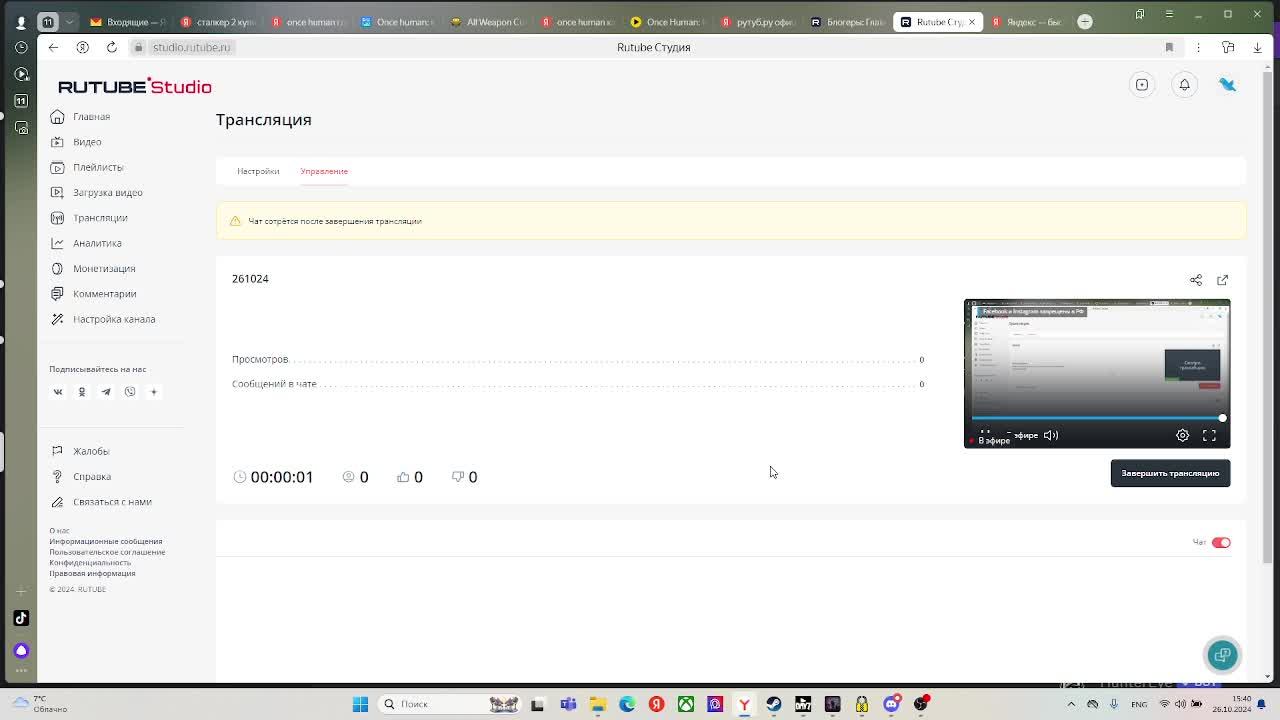Open Windows Start menu
The height and width of the screenshot is (720, 1280).
pos(360,704)
